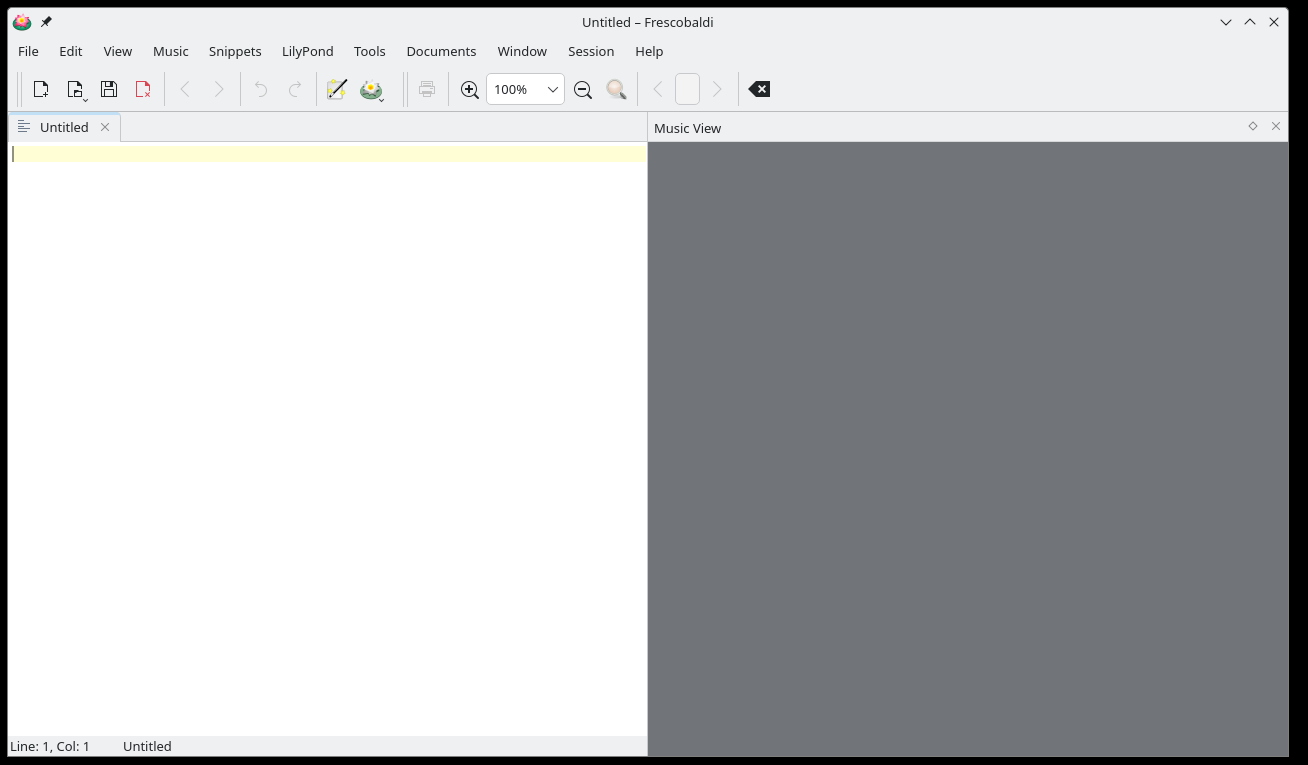Viewport: 1308px width, 765px height.
Task: Launch the Score Setup Wizard icon
Action: pyautogui.click(x=337, y=89)
